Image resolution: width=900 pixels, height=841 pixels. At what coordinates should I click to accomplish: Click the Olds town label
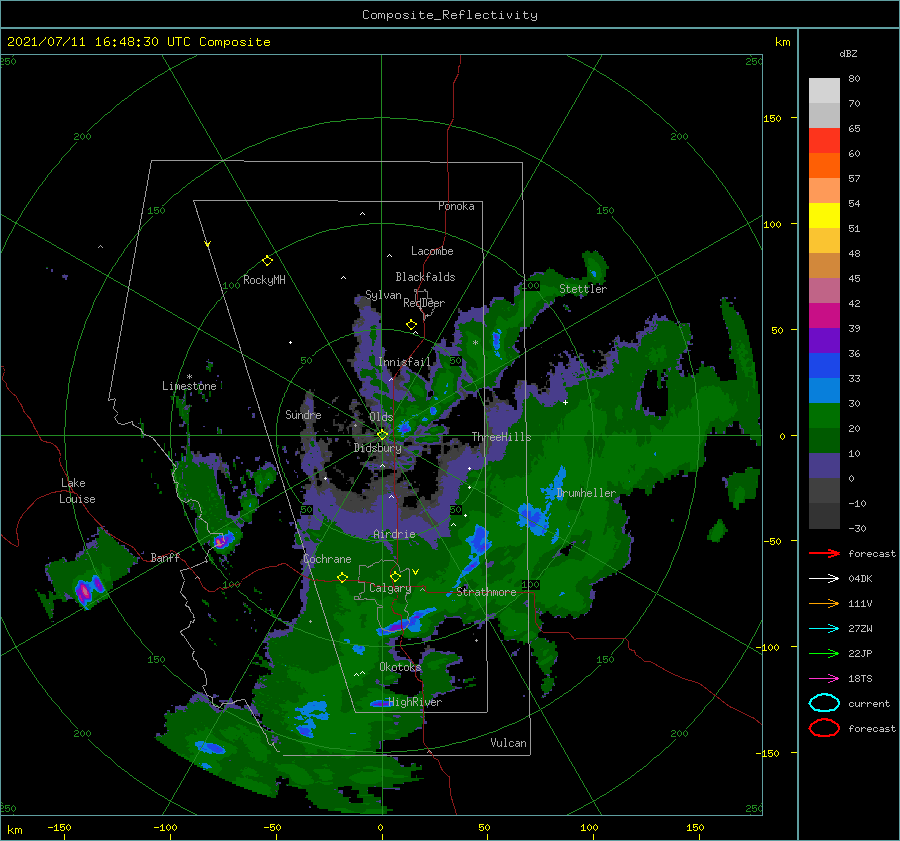(x=381, y=417)
